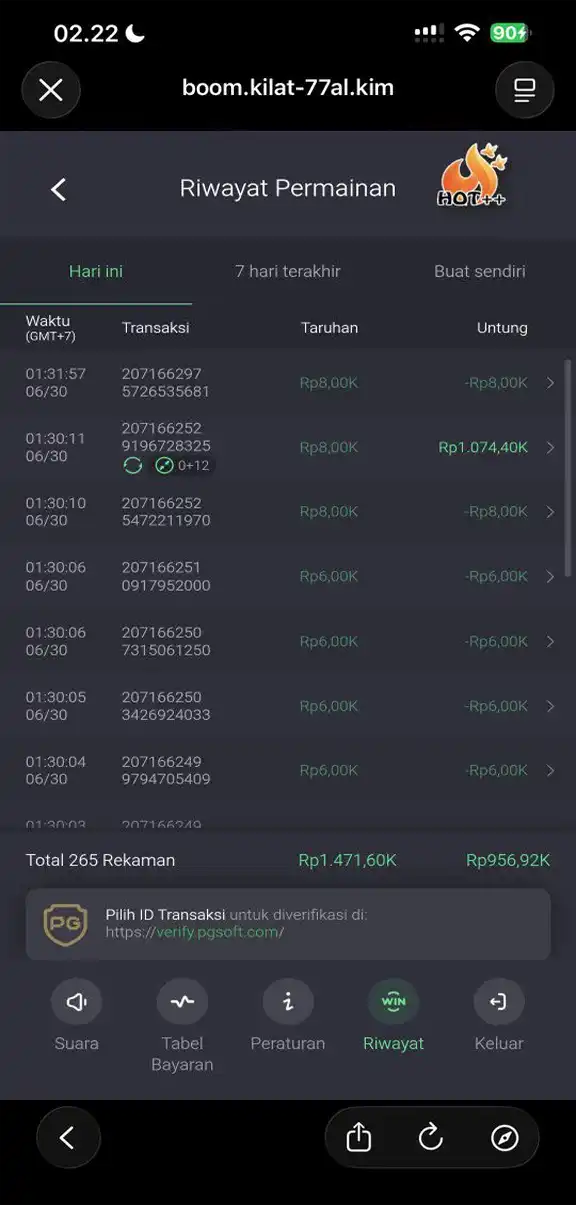Image resolution: width=576 pixels, height=1205 pixels.
Task: Open the browser tabs icon beside URL
Action: point(525,90)
